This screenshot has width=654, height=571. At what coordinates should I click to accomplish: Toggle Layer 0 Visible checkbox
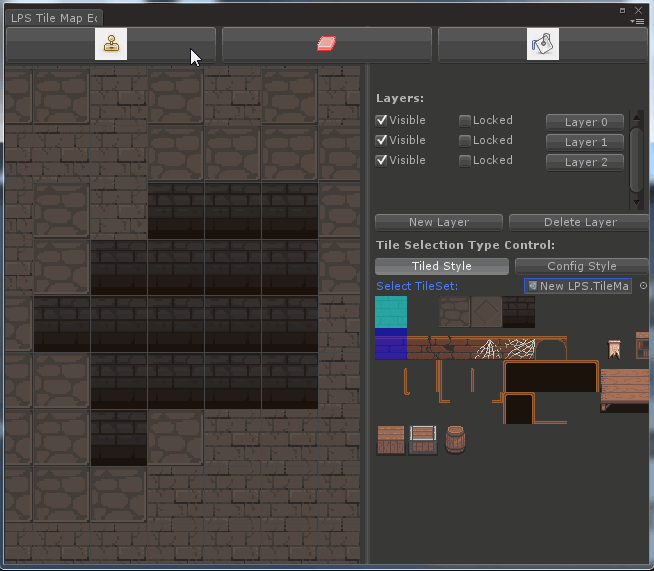coord(381,121)
